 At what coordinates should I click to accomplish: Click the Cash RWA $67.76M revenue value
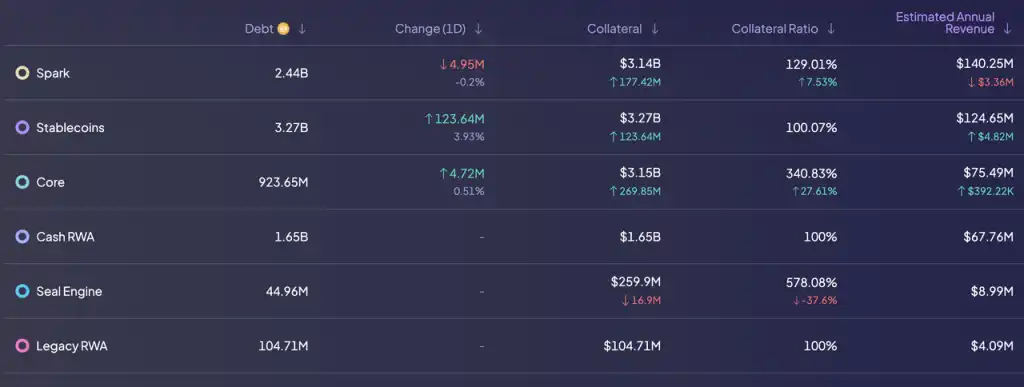coord(988,237)
